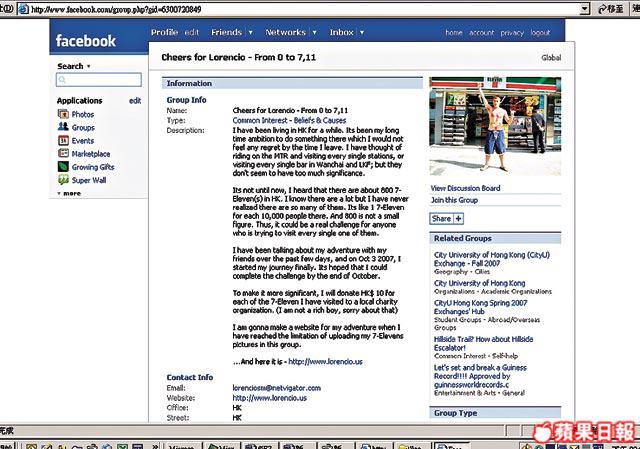This screenshot has width=640, height=449.
Task: Click the facebook logo
Action: point(86,41)
